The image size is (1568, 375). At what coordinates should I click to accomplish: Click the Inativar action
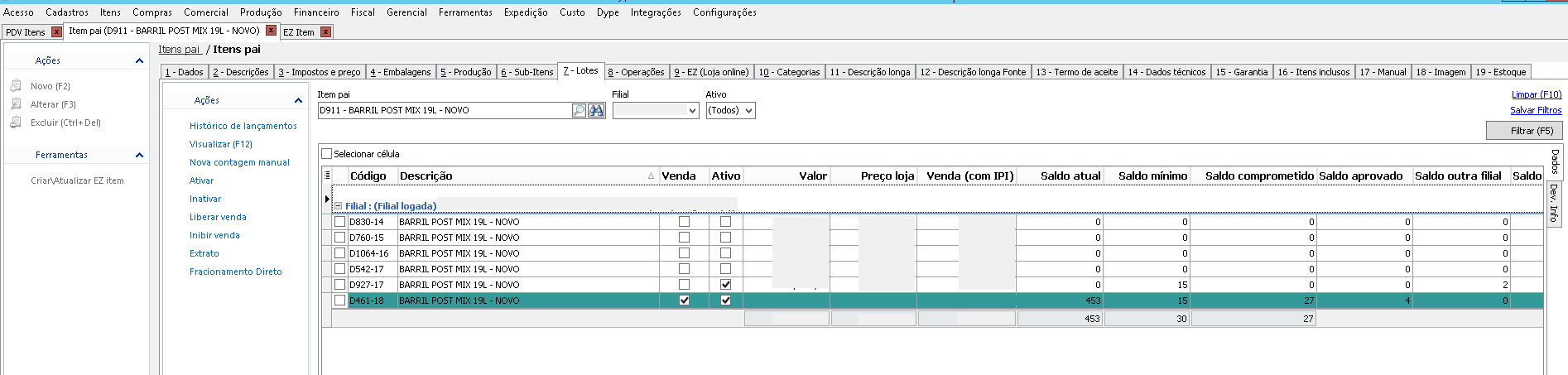click(205, 199)
